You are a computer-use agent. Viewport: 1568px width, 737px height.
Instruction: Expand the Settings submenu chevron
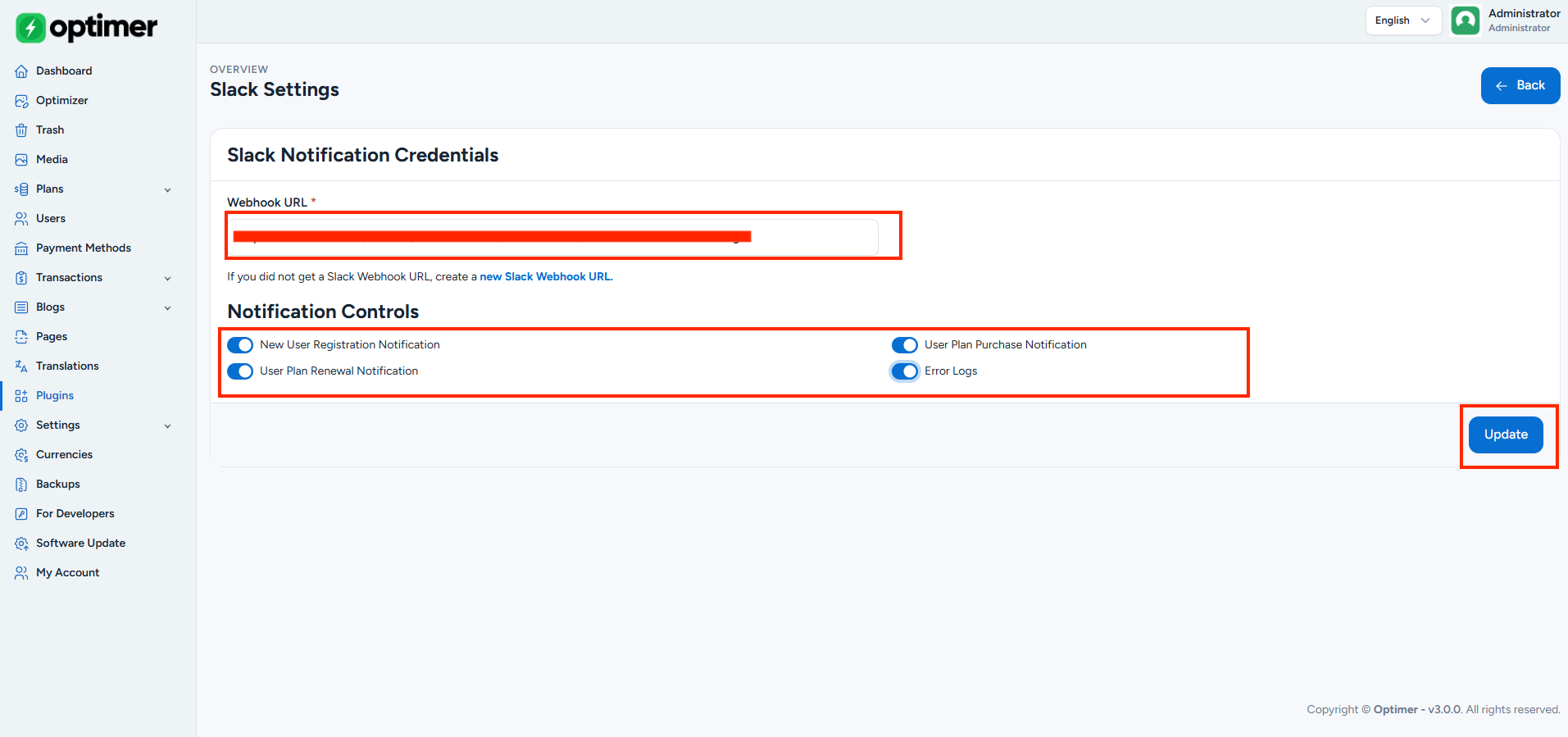tap(168, 426)
